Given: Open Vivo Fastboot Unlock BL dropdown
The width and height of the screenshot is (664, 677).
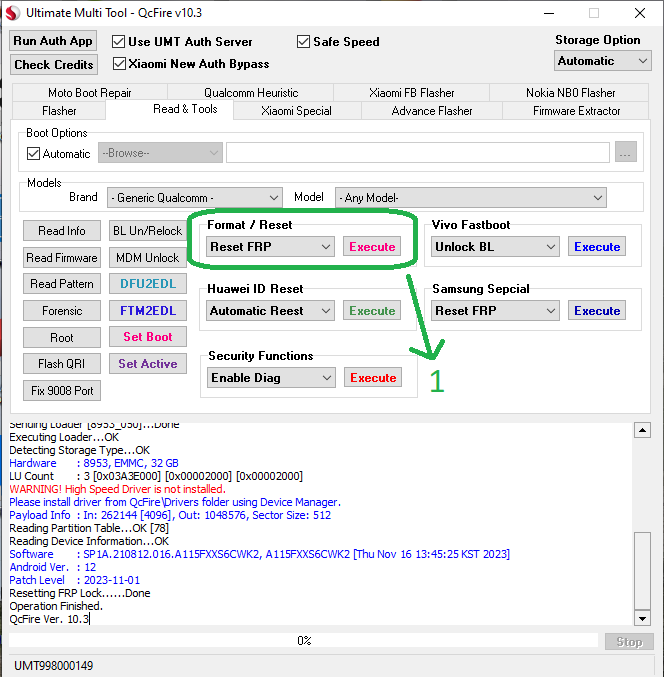Looking at the screenshot, I should coord(495,247).
